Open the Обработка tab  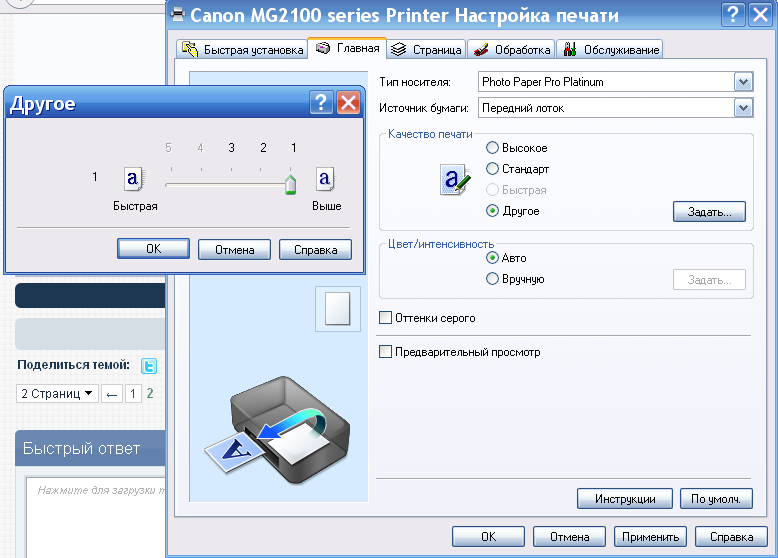[511, 50]
